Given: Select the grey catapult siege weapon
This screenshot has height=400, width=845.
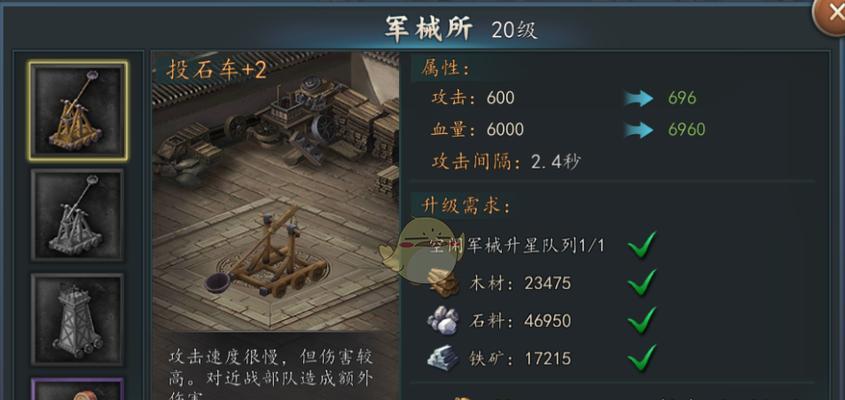Looking at the screenshot, I should point(78,215).
